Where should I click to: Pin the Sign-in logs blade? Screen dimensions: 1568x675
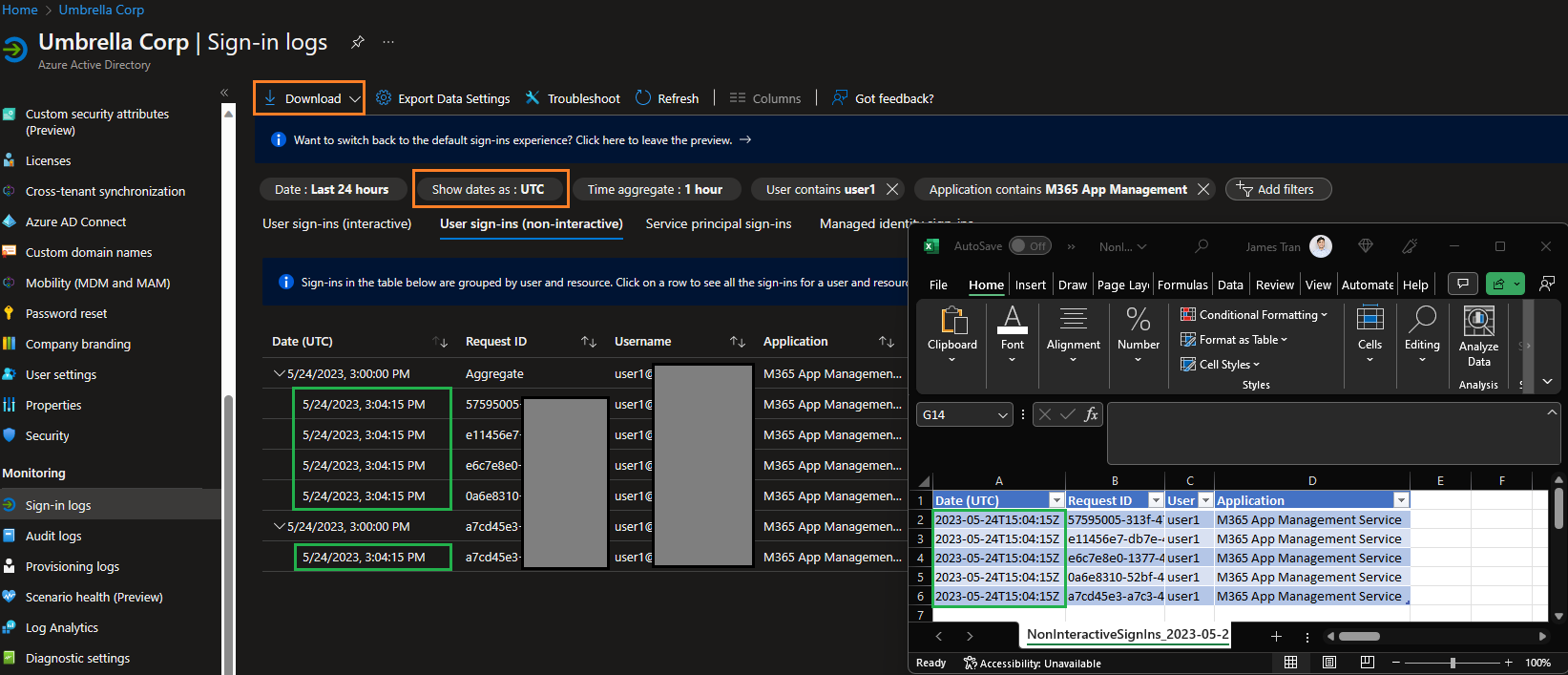pyautogui.click(x=357, y=42)
